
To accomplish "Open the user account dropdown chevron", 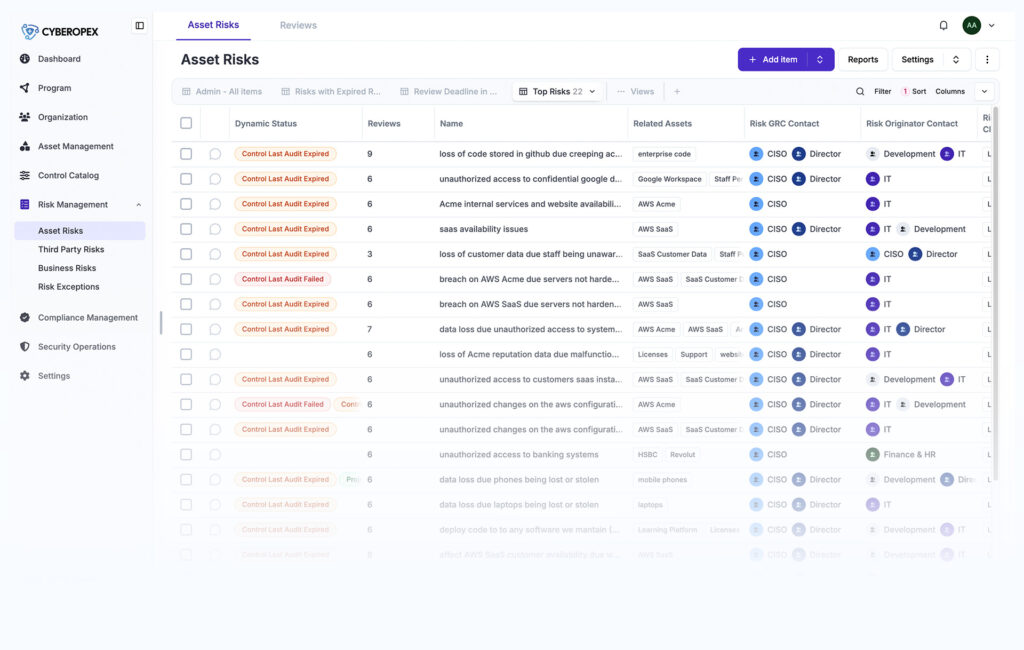I will (x=991, y=25).
